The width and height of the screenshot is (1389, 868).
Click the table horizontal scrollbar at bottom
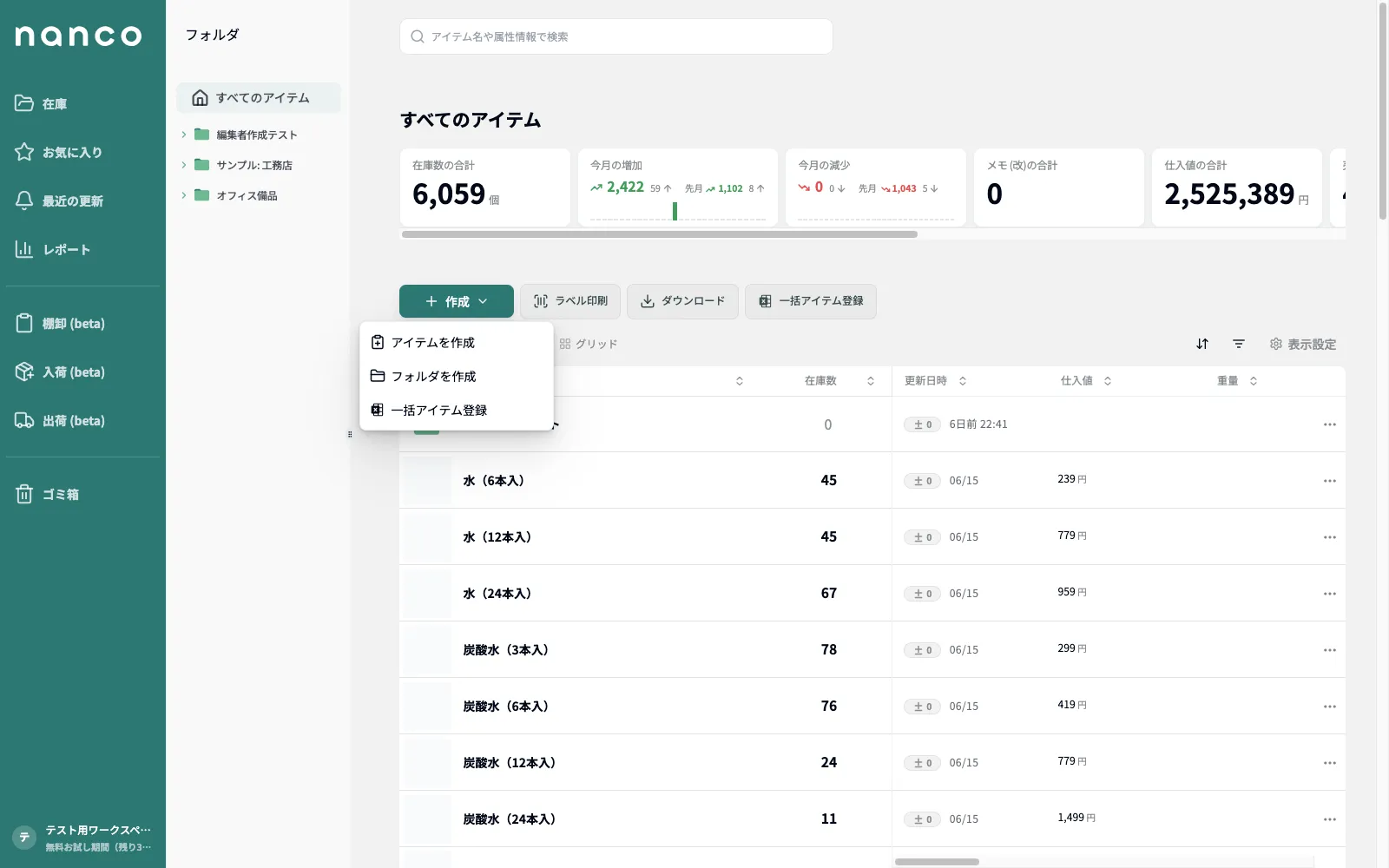pos(937,862)
